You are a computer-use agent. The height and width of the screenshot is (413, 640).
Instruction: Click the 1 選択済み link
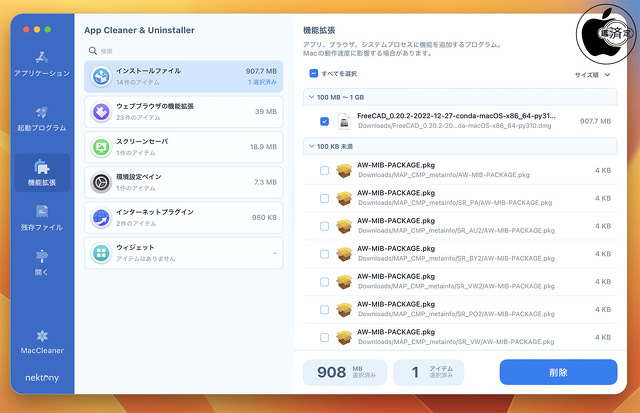click(x=262, y=82)
